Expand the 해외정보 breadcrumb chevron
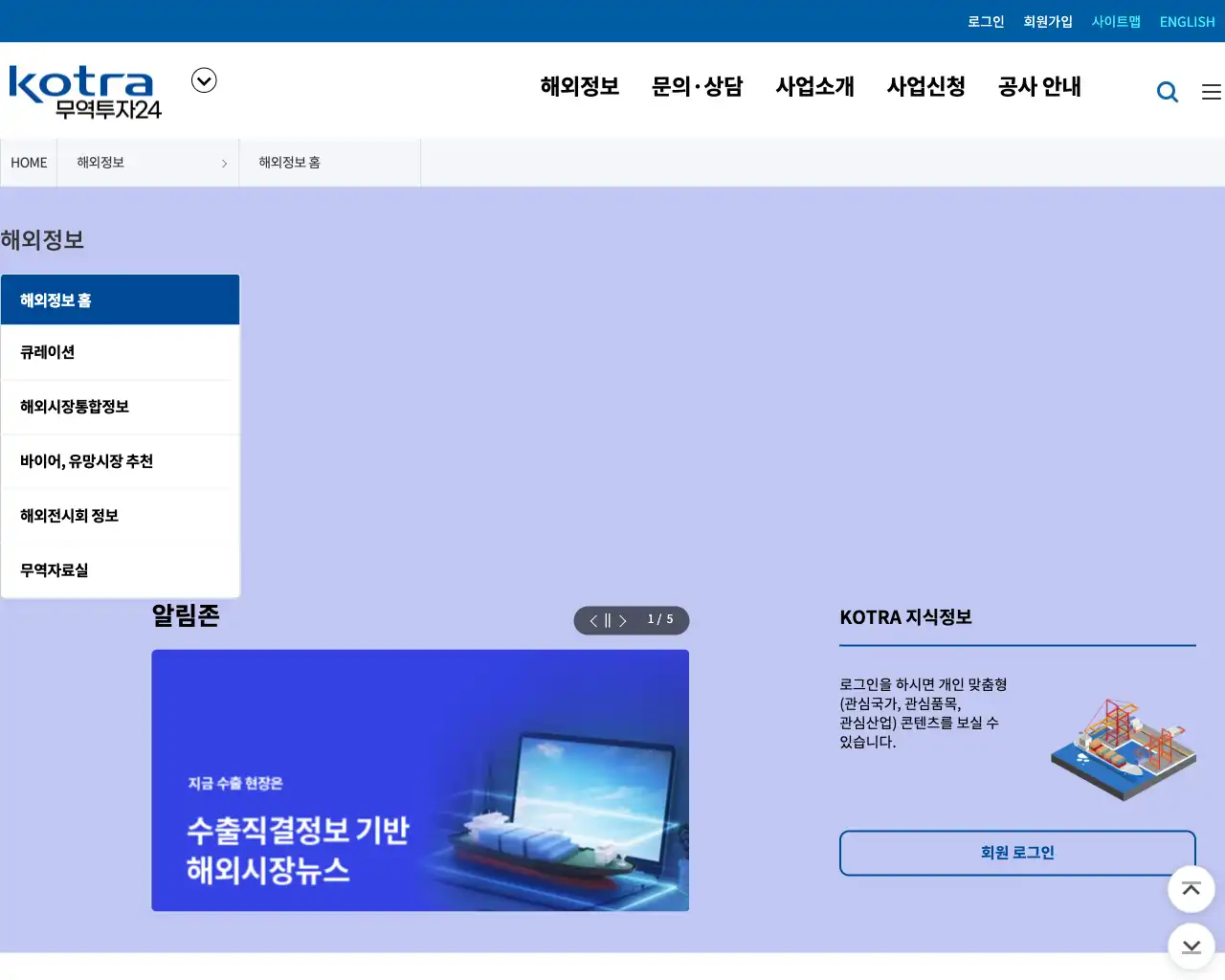 pos(225,163)
